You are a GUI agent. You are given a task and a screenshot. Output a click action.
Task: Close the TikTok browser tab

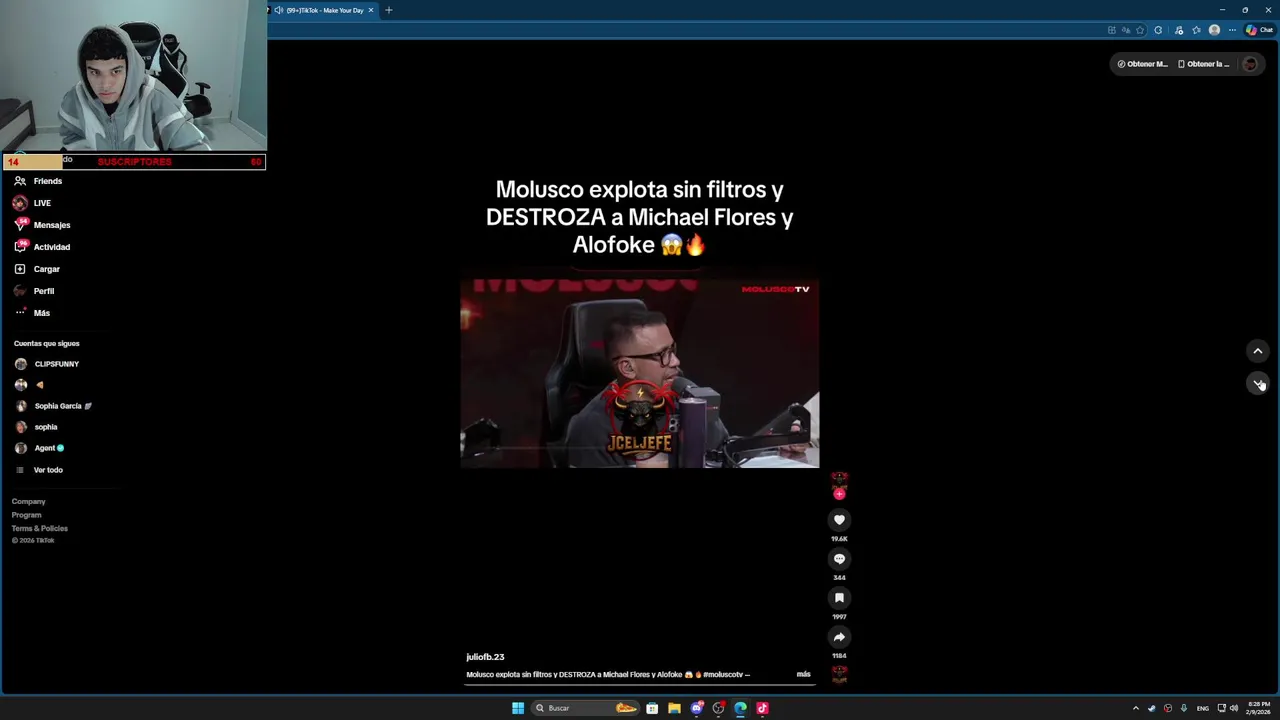click(x=371, y=10)
